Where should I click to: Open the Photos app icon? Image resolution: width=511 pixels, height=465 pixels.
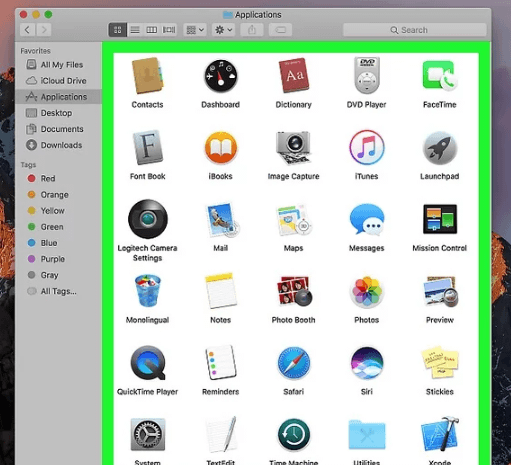point(367,291)
